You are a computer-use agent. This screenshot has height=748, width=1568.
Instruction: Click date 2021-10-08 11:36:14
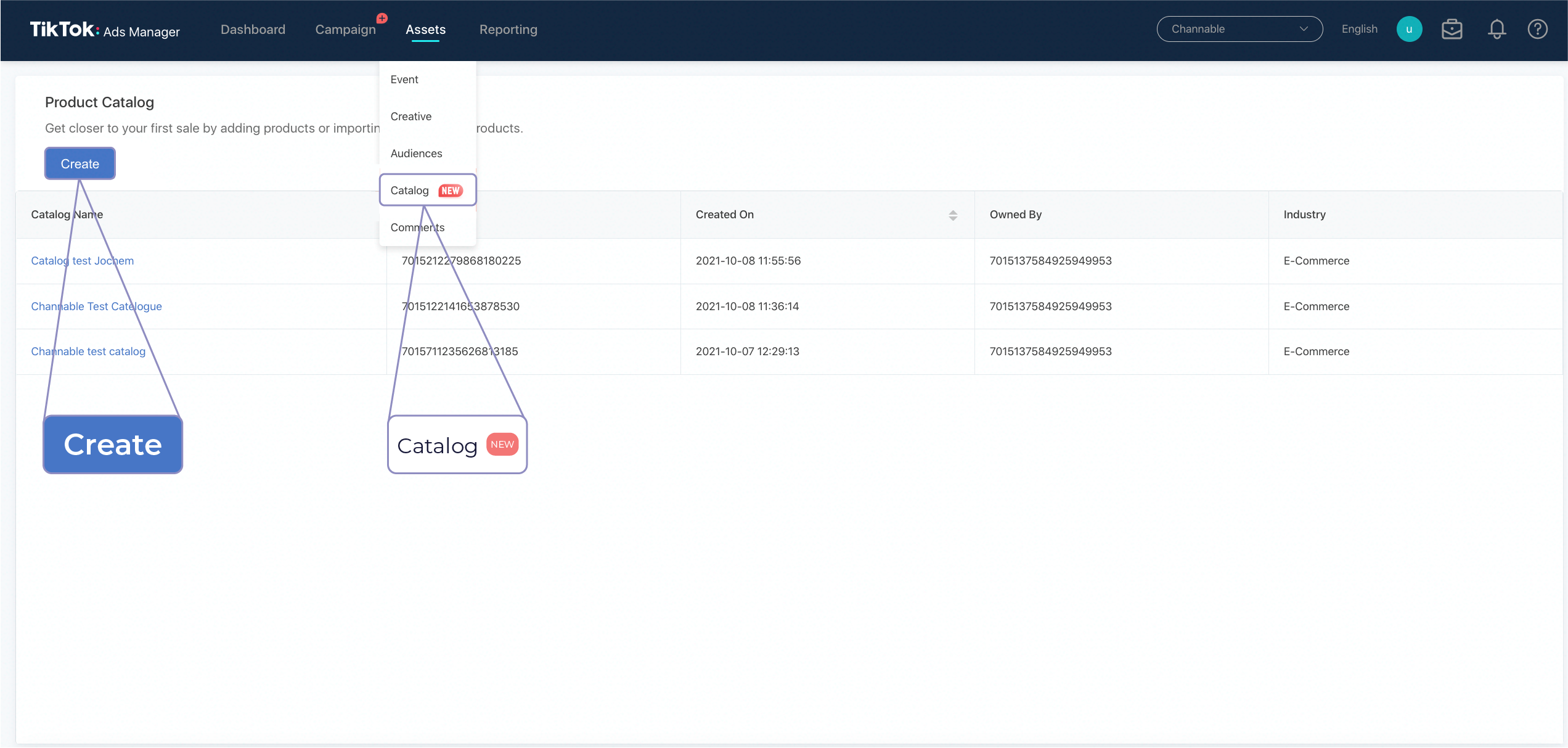[x=747, y=306]
